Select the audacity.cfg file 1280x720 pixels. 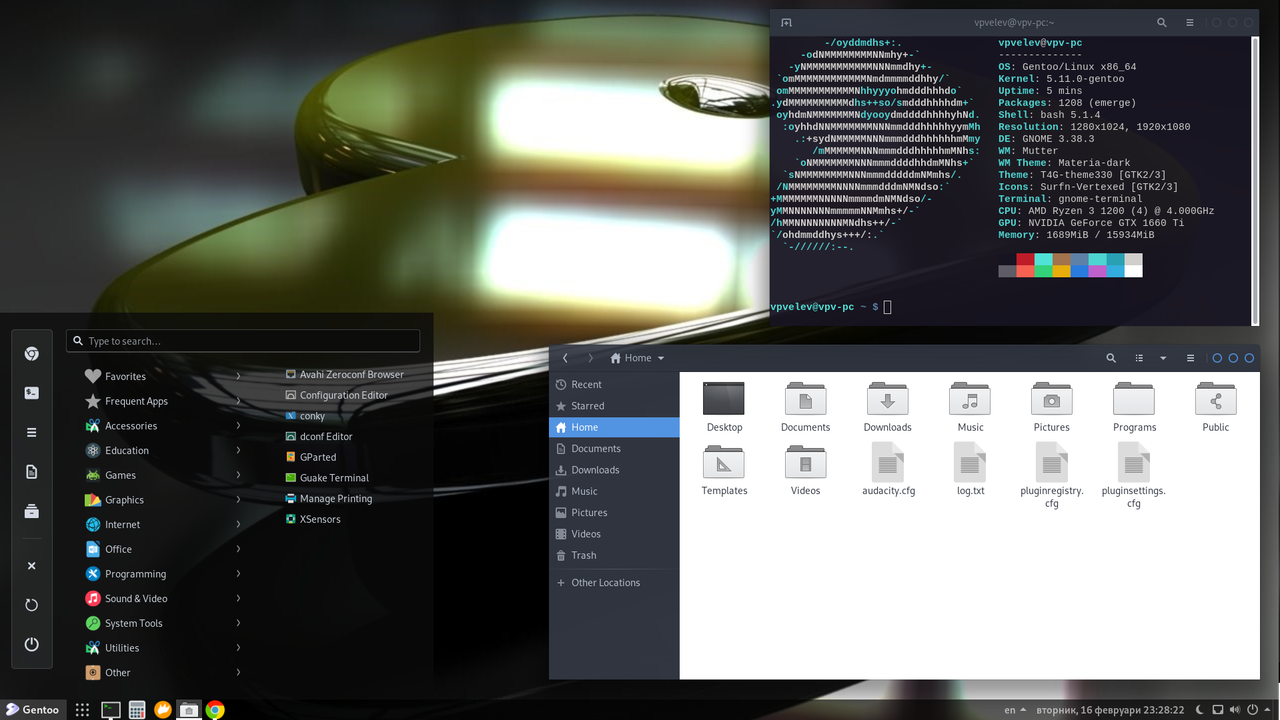tap(888, 470)
